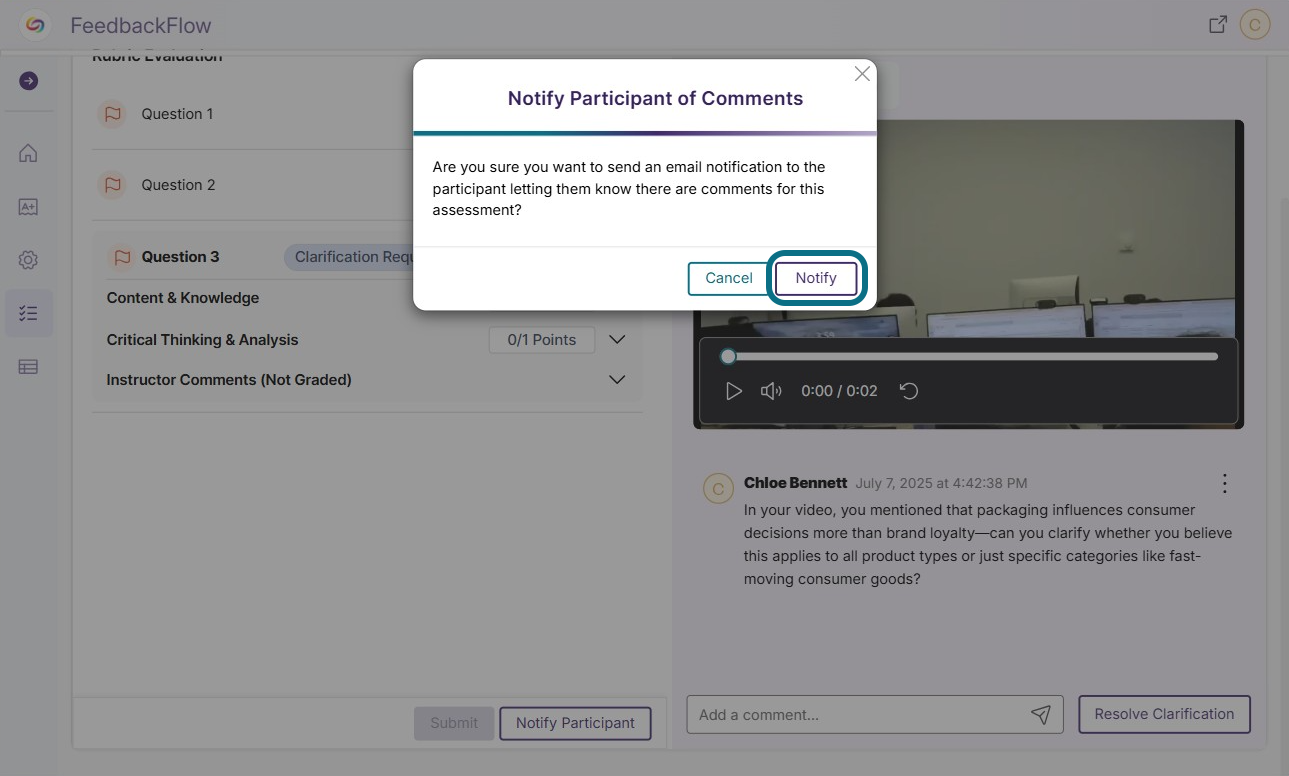The width and height of the screenshot is (1289, 776).
Task: Click the flag icon for Question 1
Action: tap(113, 114)
